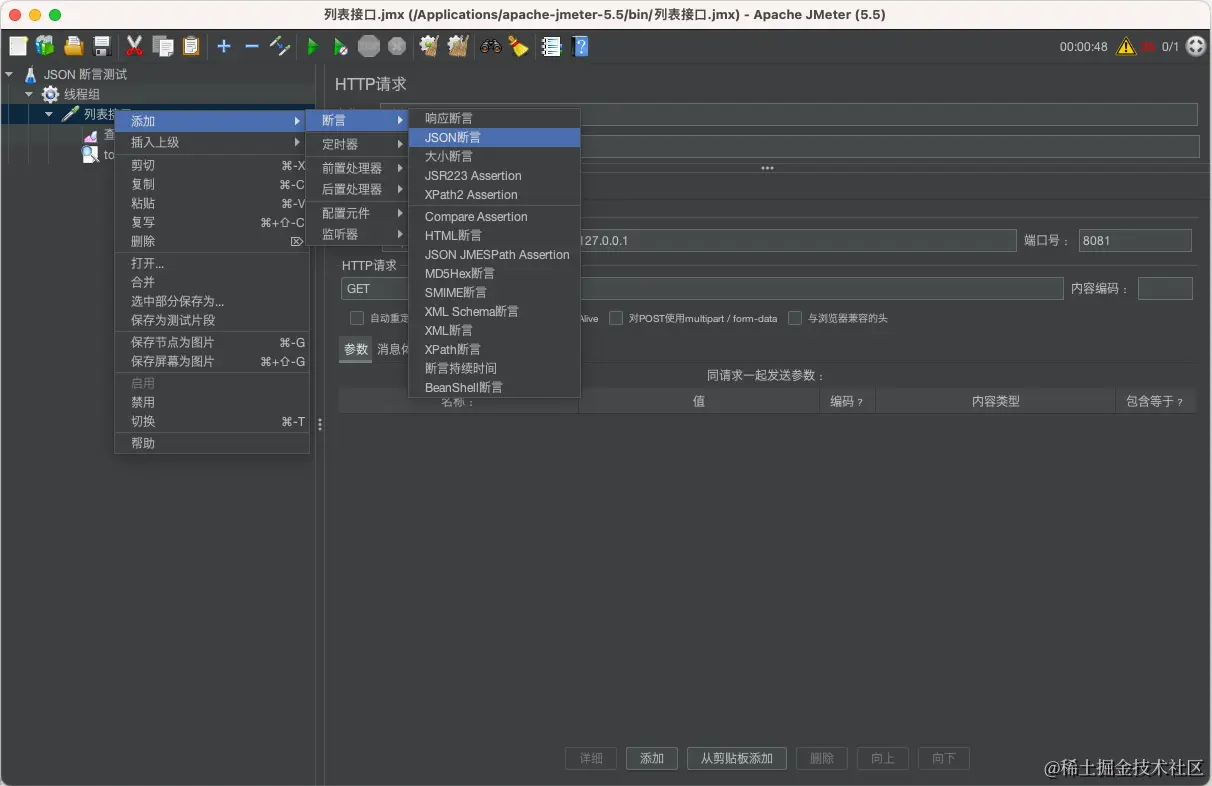Choose BeanShell断言 menu item
The height and width of the screenshot is (786, 1212).
494,387
